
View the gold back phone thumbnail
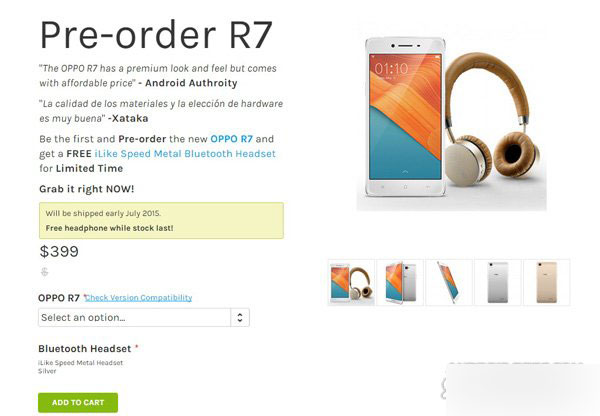coord(547,282)
